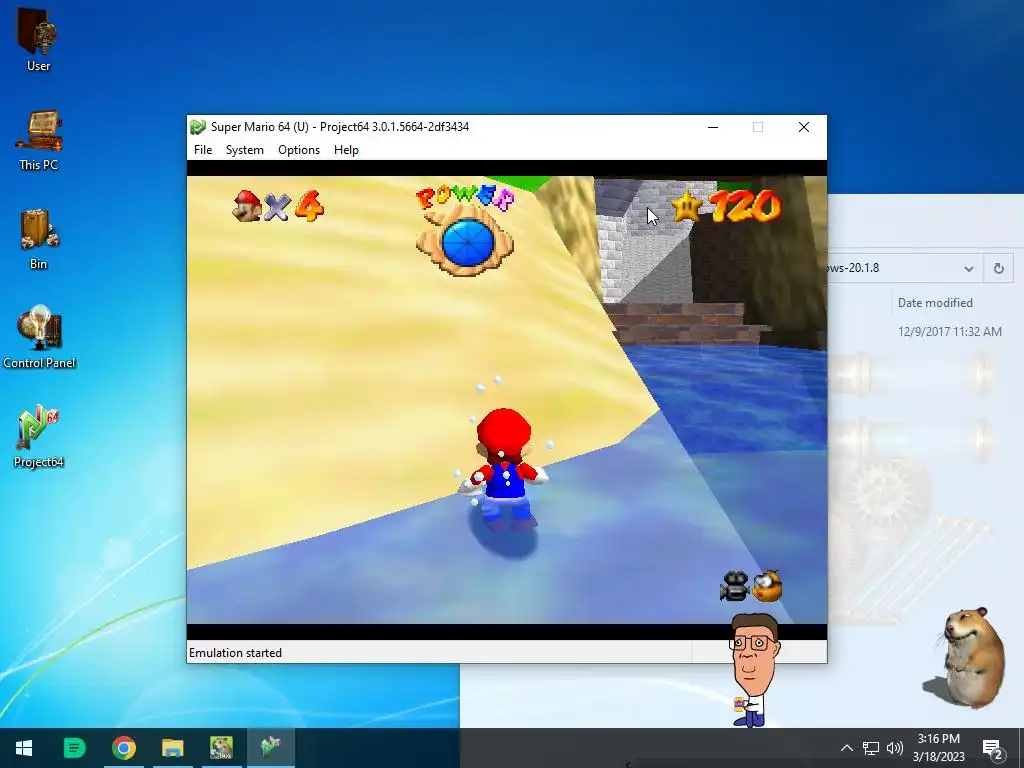The height and width of the screenshot is (768, 1024).
Task: Show hidden system tray icons
Action: [x=846, y=748]
